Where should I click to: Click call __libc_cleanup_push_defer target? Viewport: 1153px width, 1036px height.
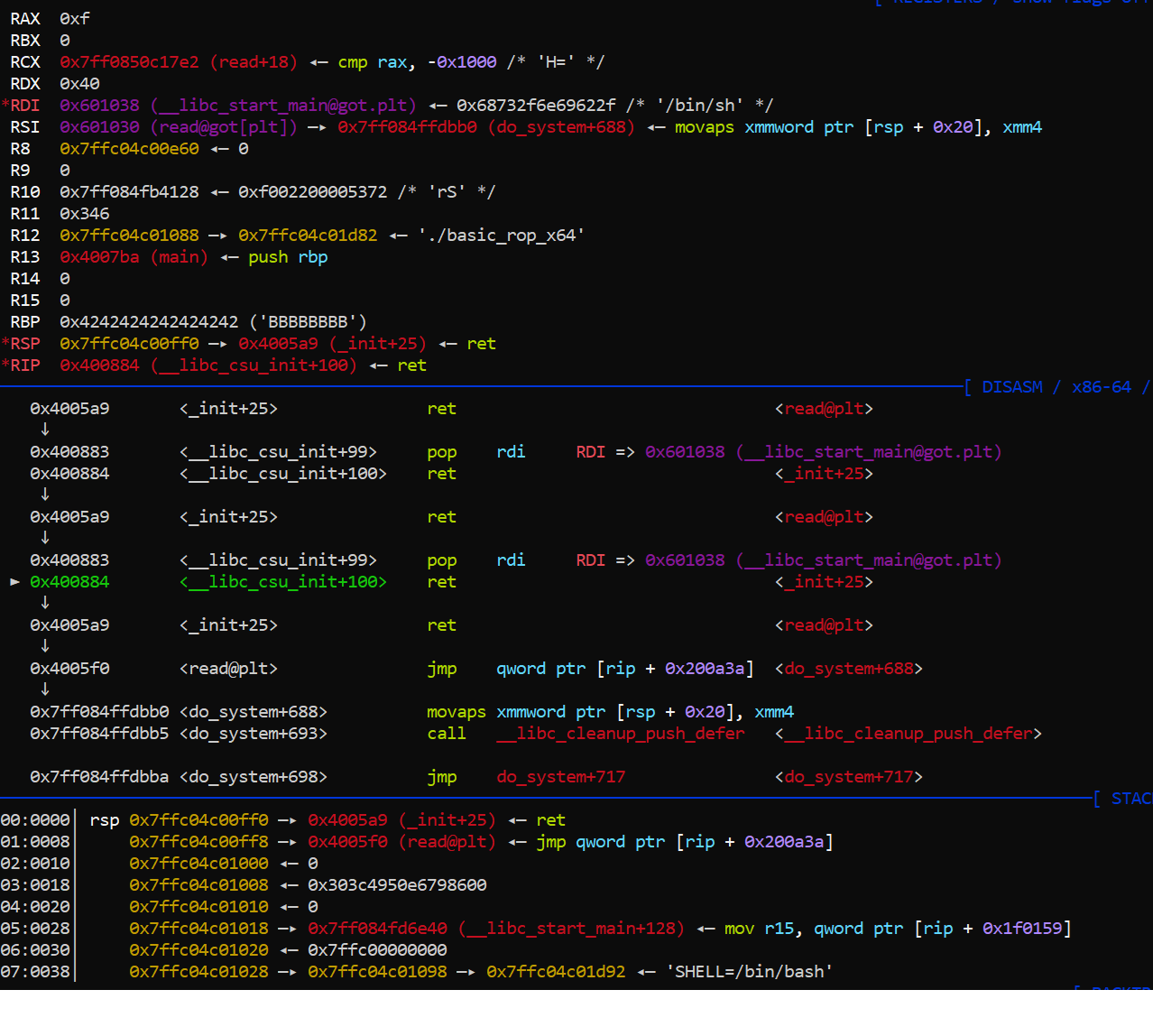tap(621, 734)
